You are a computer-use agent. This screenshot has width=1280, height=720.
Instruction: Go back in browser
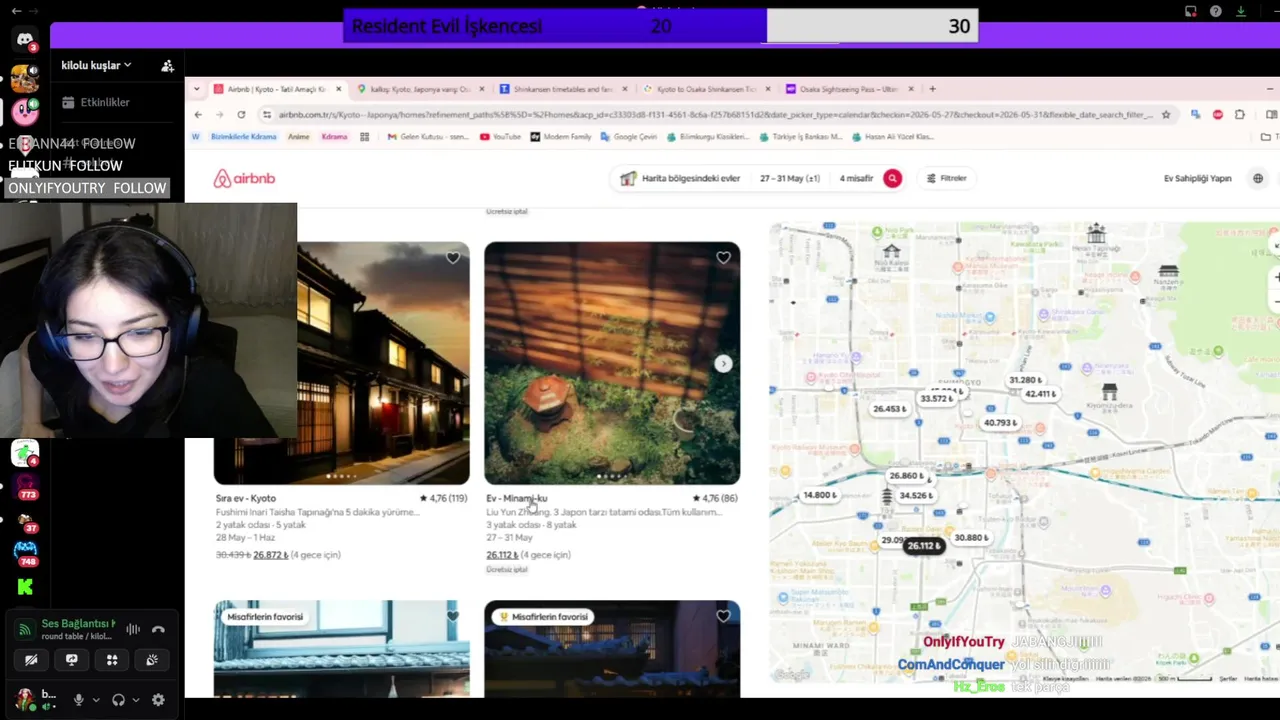click(x=198, y=115)
